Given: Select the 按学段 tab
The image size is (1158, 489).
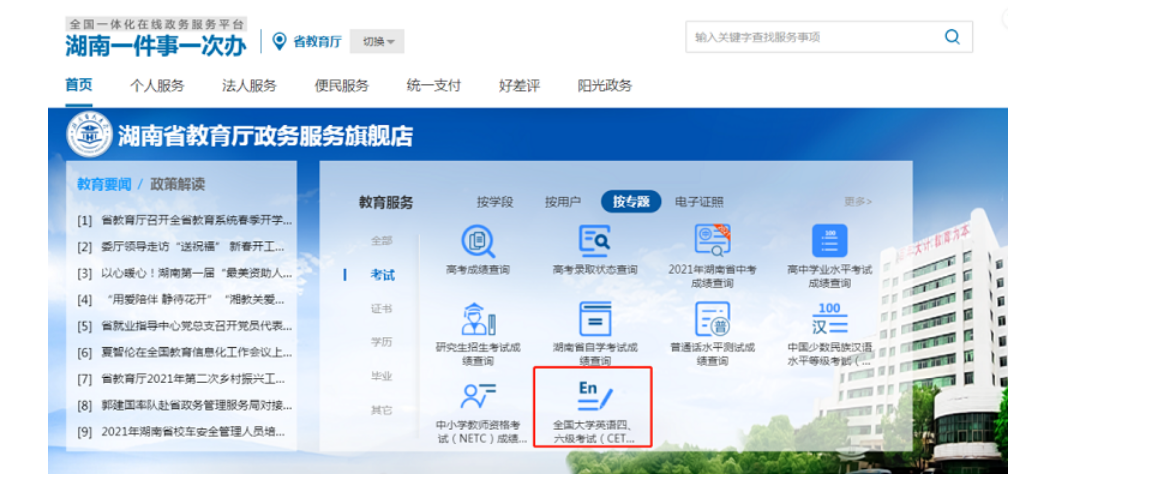Looking at the screenshot, I should [x=494, y=202].
